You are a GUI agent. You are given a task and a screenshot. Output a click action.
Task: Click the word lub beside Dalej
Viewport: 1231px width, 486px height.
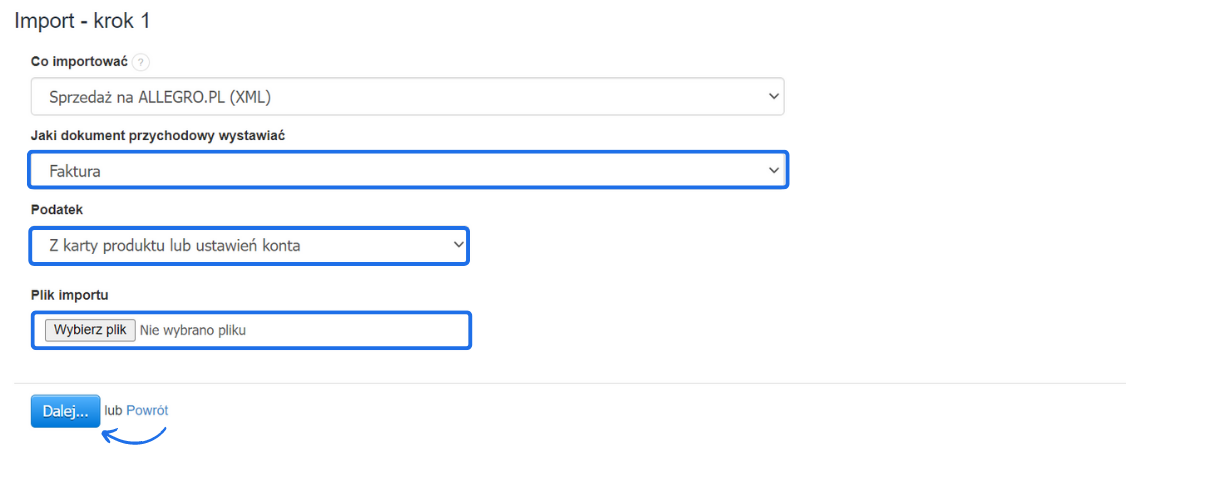click(113, 411)
